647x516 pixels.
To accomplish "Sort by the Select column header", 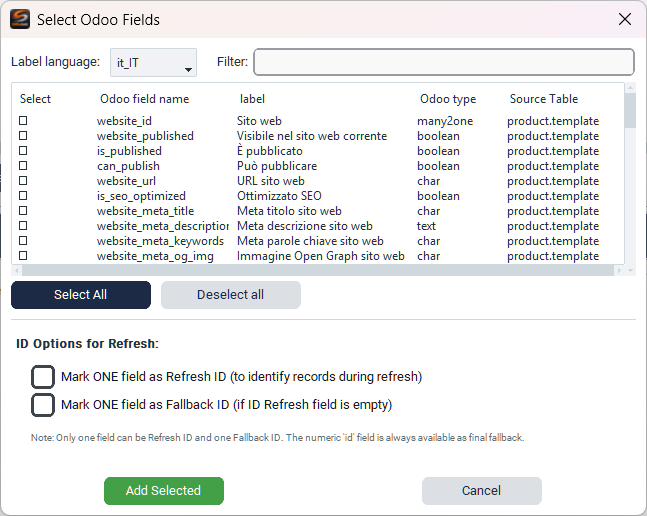I will (x=35, y=99).
